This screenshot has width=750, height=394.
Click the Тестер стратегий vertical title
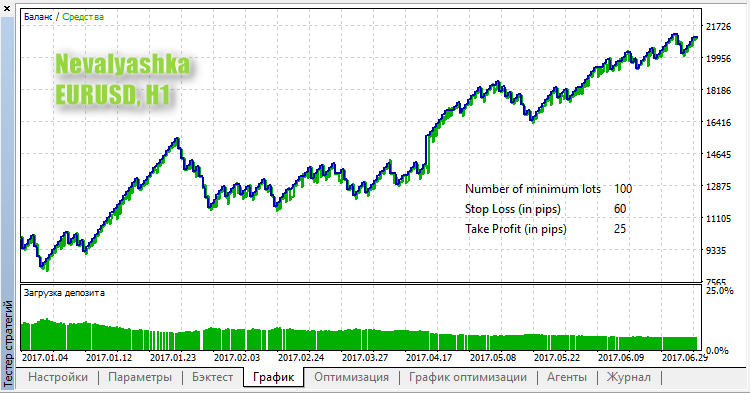(x=8, y=343)
